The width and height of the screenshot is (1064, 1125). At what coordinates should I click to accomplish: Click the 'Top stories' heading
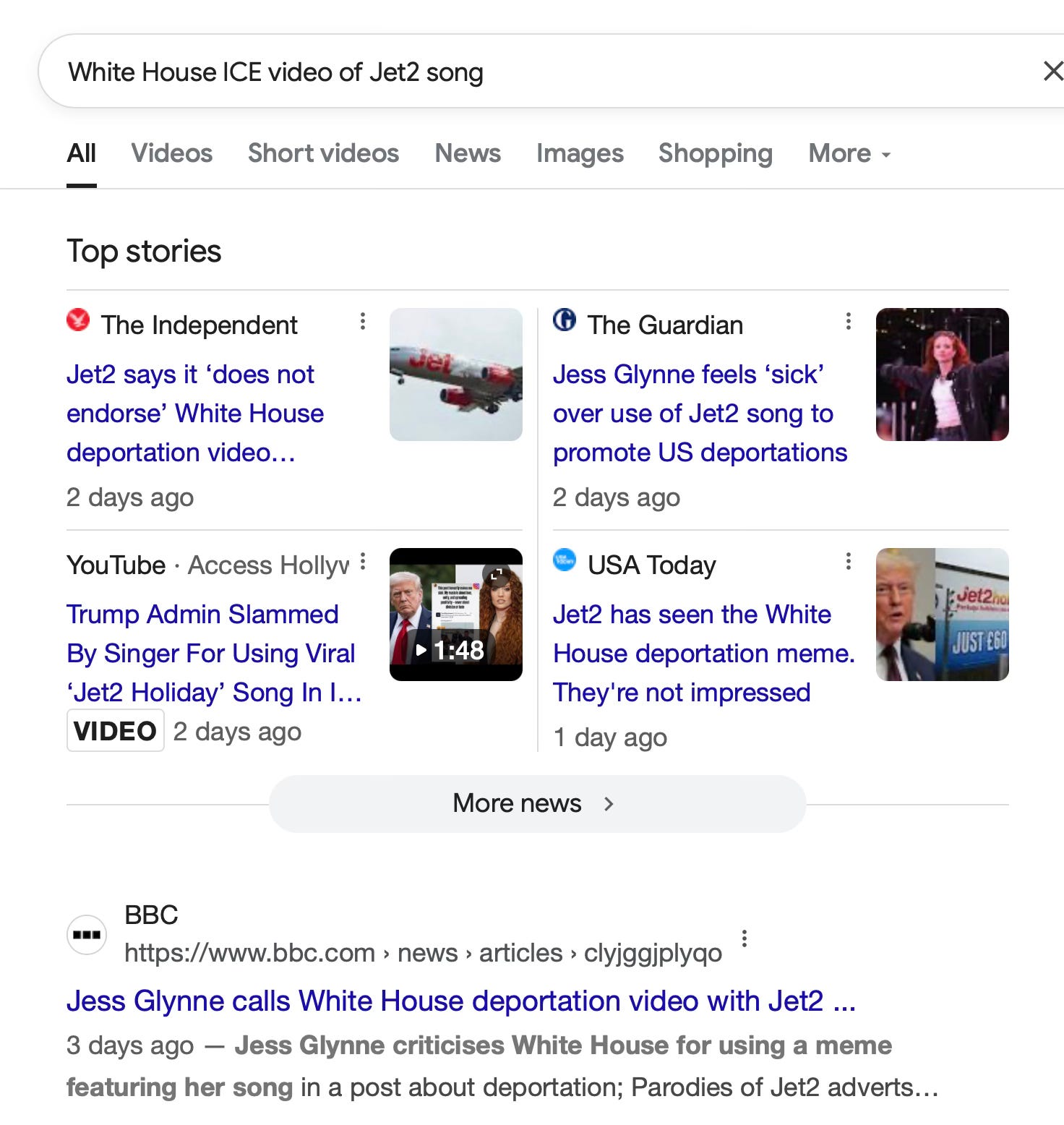coord(144,252)
